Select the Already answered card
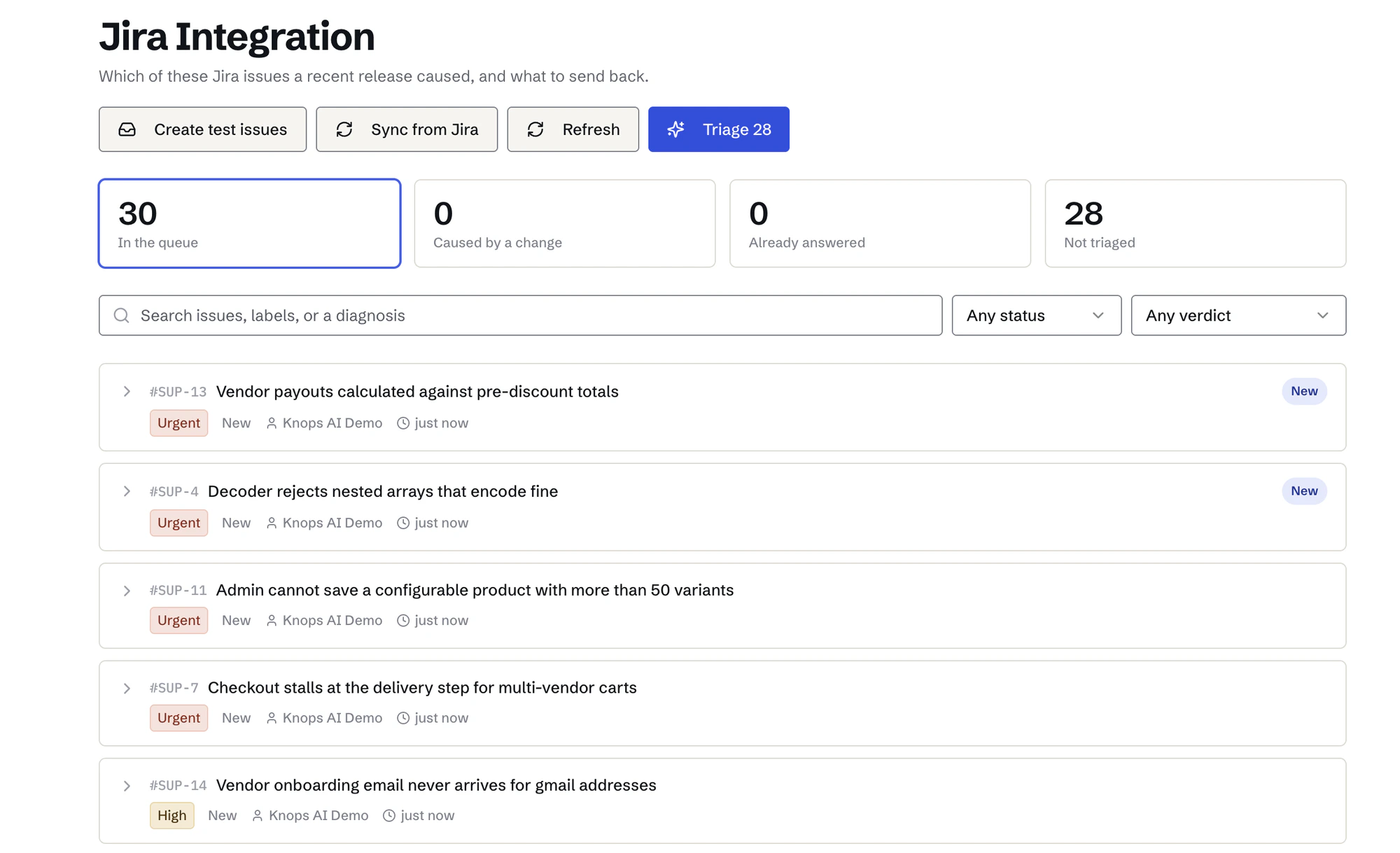The height and width of the screenshot is (853, 1400). click(x=880, y=224)
